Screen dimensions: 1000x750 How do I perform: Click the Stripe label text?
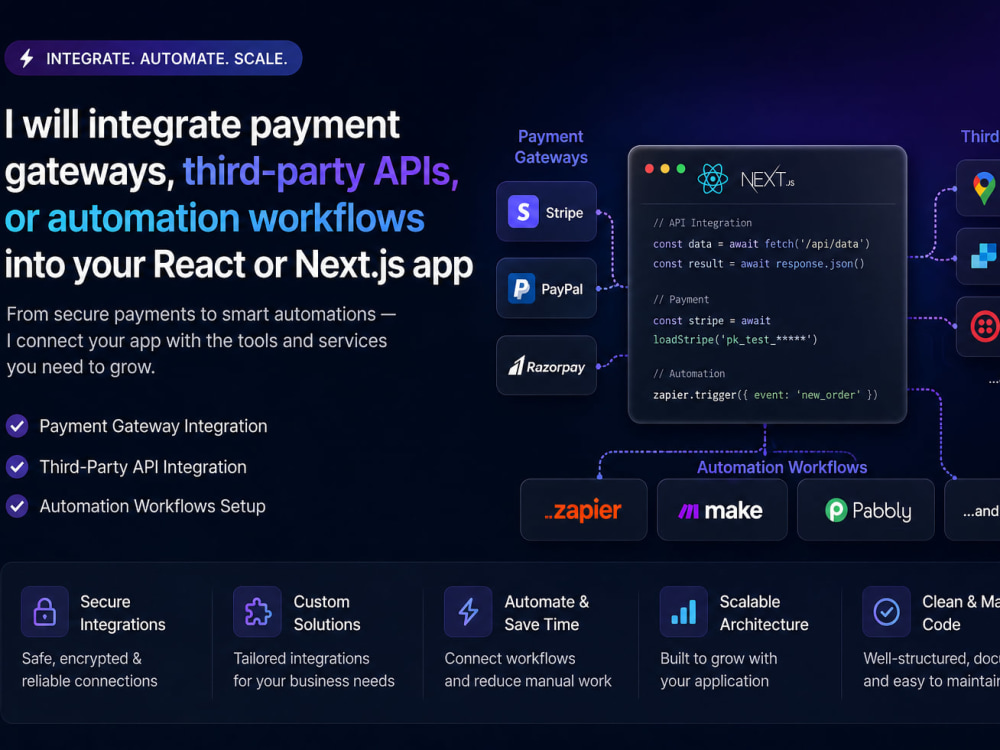pyautogui.click(x=564, y=212)
